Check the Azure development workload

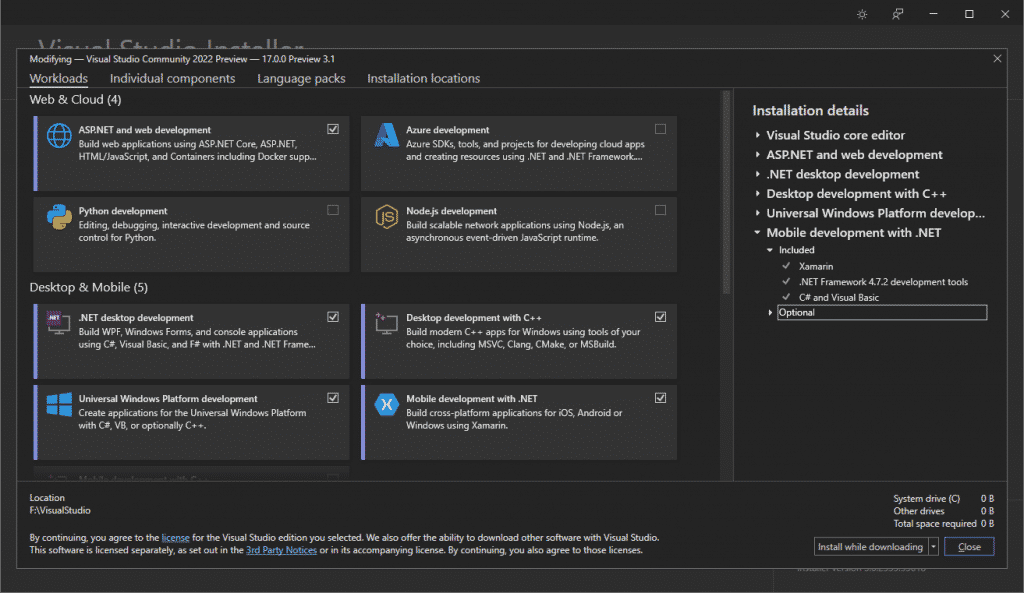660,129
